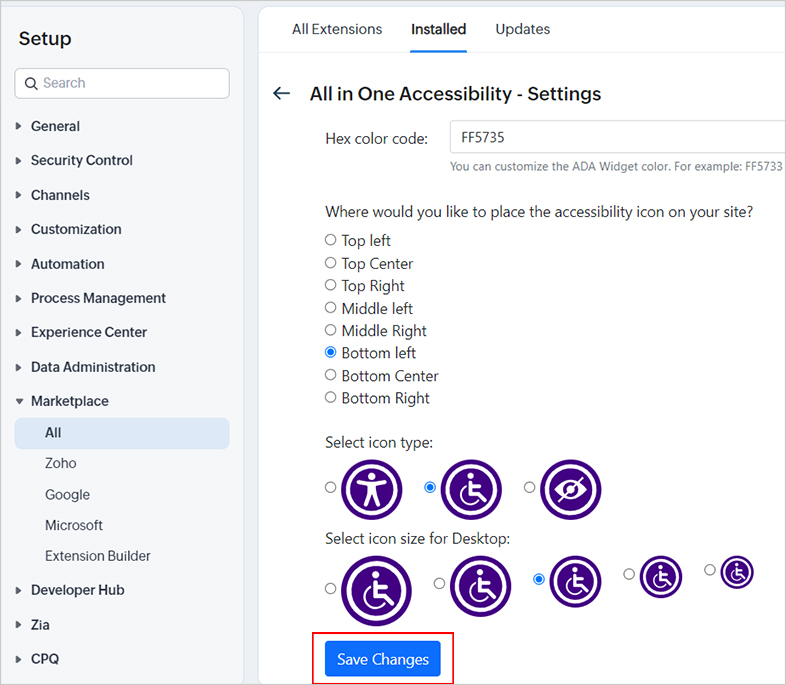Screen dimensions: 786x685
Task: Click the Customization label in sidebar
Action: [x=76, y=230]
